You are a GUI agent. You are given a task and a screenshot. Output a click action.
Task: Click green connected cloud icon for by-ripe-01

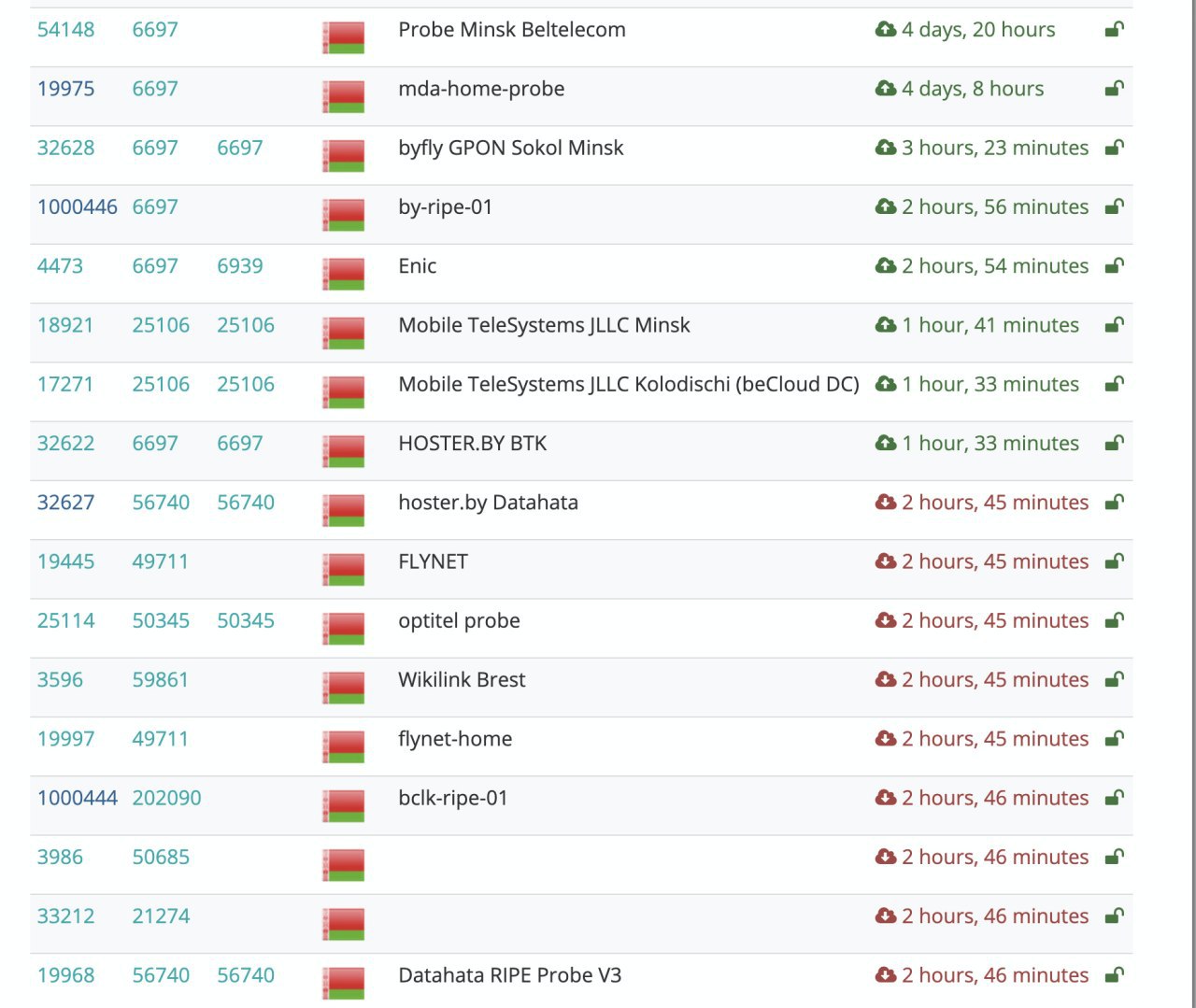[x=885, y=206]
